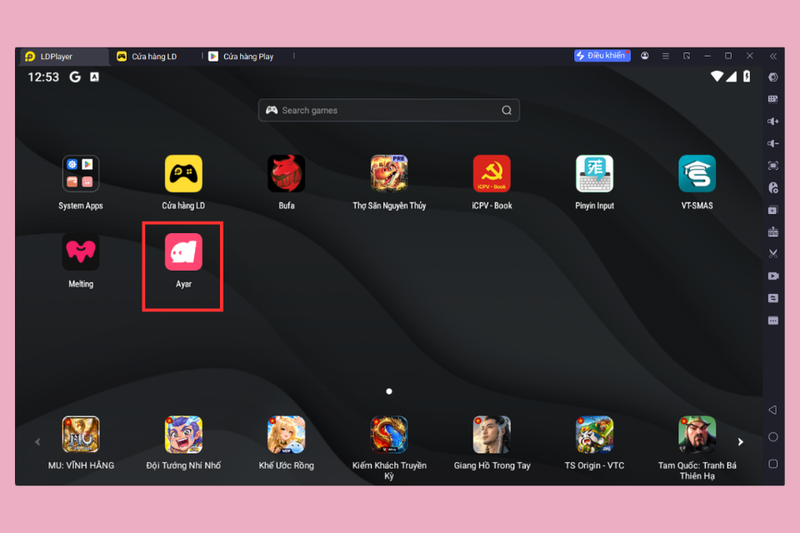Start the video recorder from sidebar
This screenshot has height=533, width=800.
point(773,276)
